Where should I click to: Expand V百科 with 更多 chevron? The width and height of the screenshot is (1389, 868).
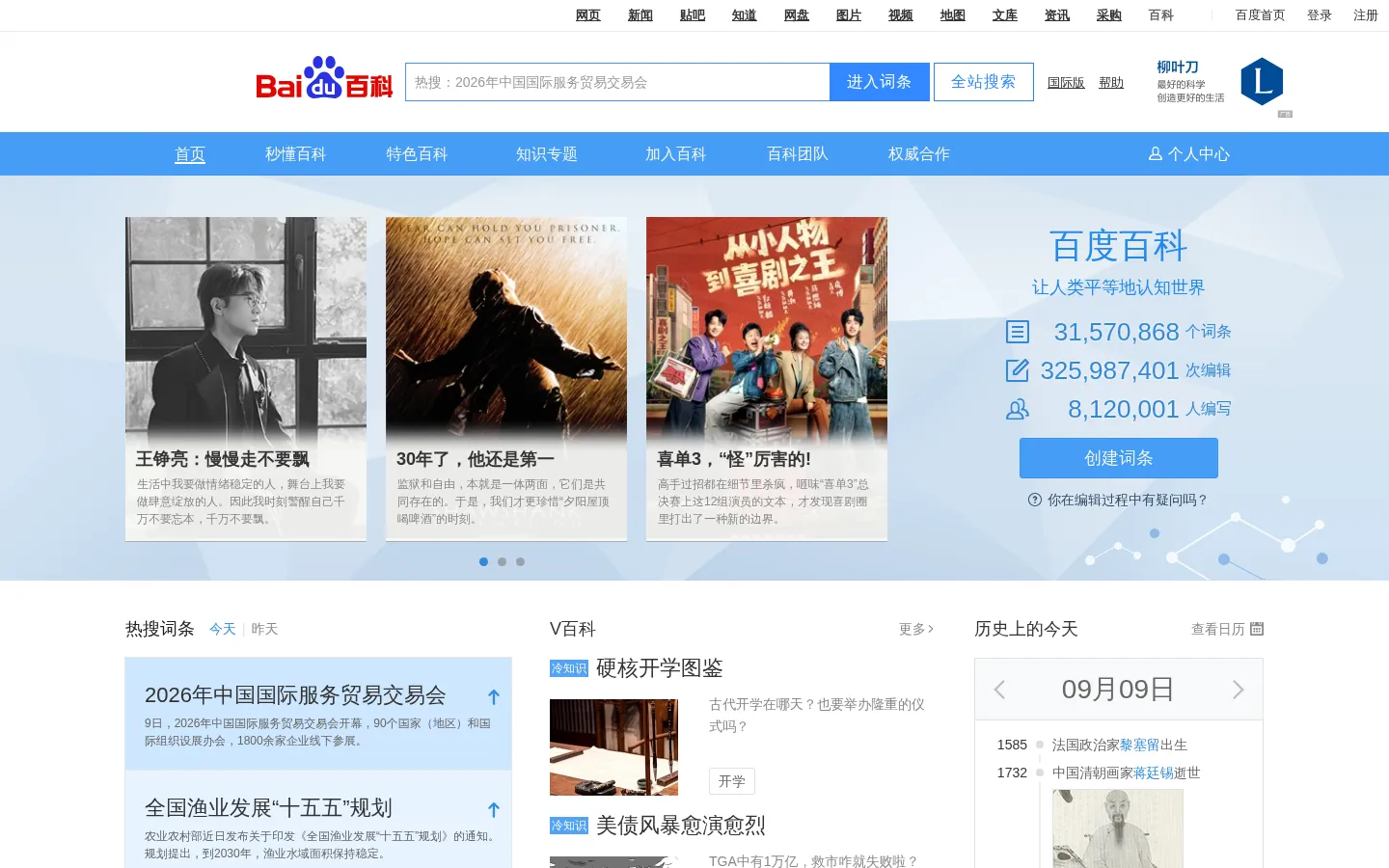(916, 629)
